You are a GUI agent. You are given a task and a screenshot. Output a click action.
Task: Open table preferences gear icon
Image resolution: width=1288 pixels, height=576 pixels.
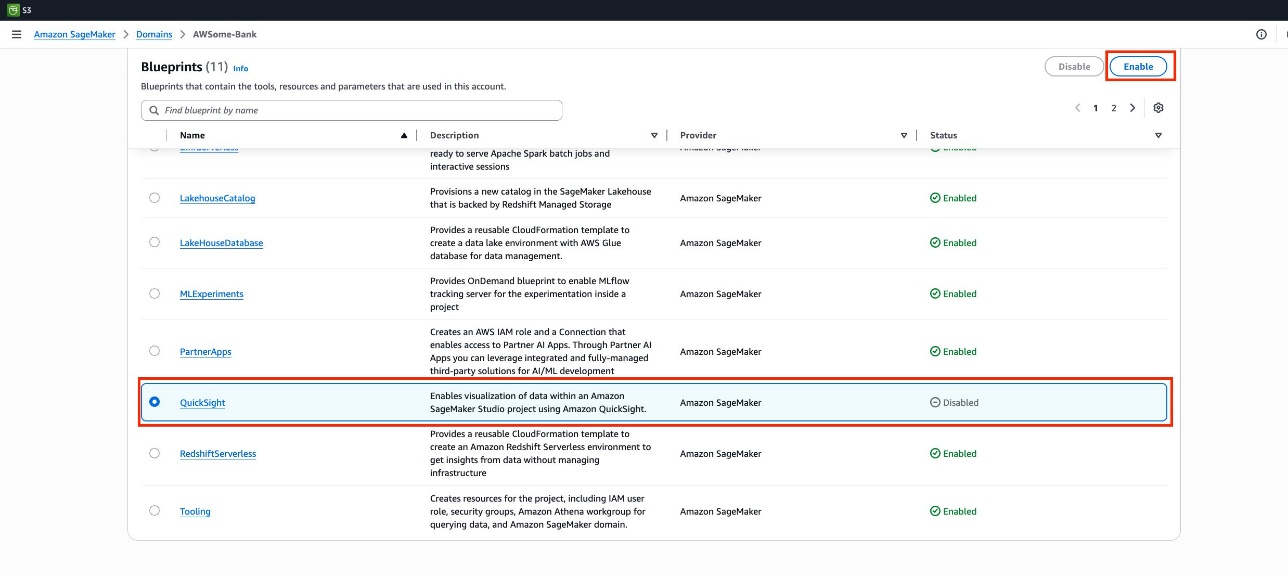pos(1158,108)
